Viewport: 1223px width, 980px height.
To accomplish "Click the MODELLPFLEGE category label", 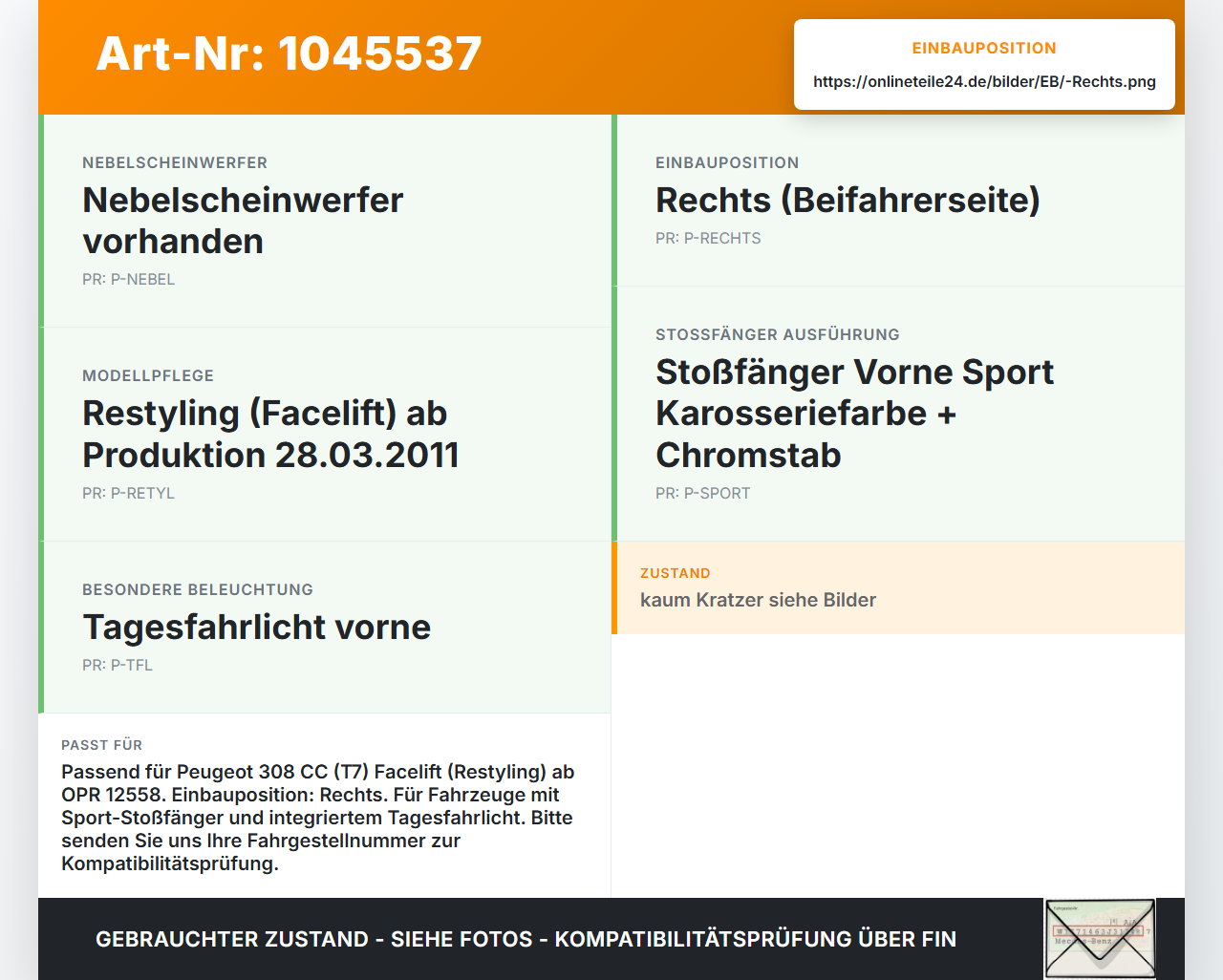I will coord(148,376).
